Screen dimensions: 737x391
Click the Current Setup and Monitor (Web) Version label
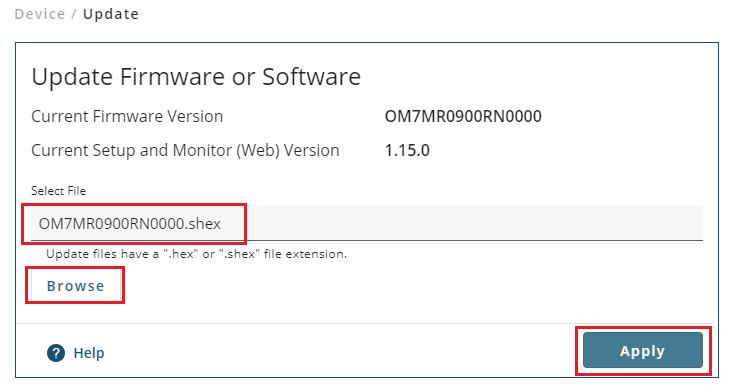[185, 150]
